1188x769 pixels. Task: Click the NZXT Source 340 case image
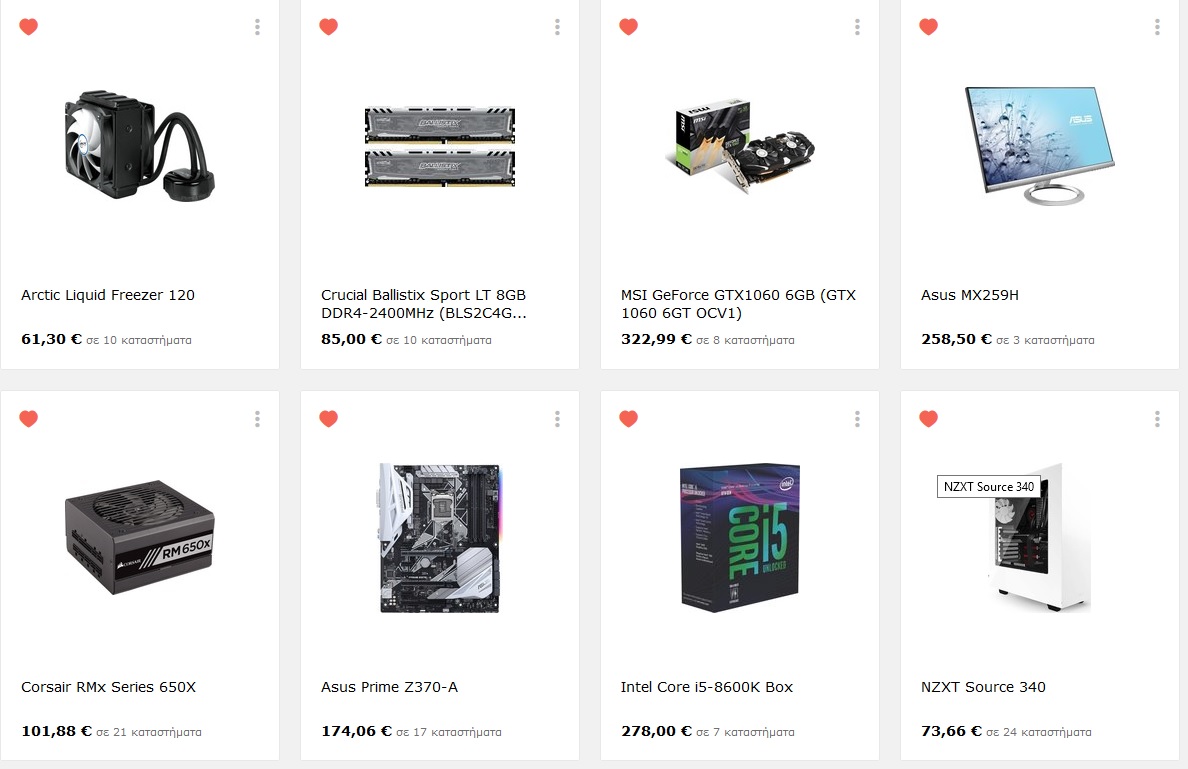tap(1040, 538)
